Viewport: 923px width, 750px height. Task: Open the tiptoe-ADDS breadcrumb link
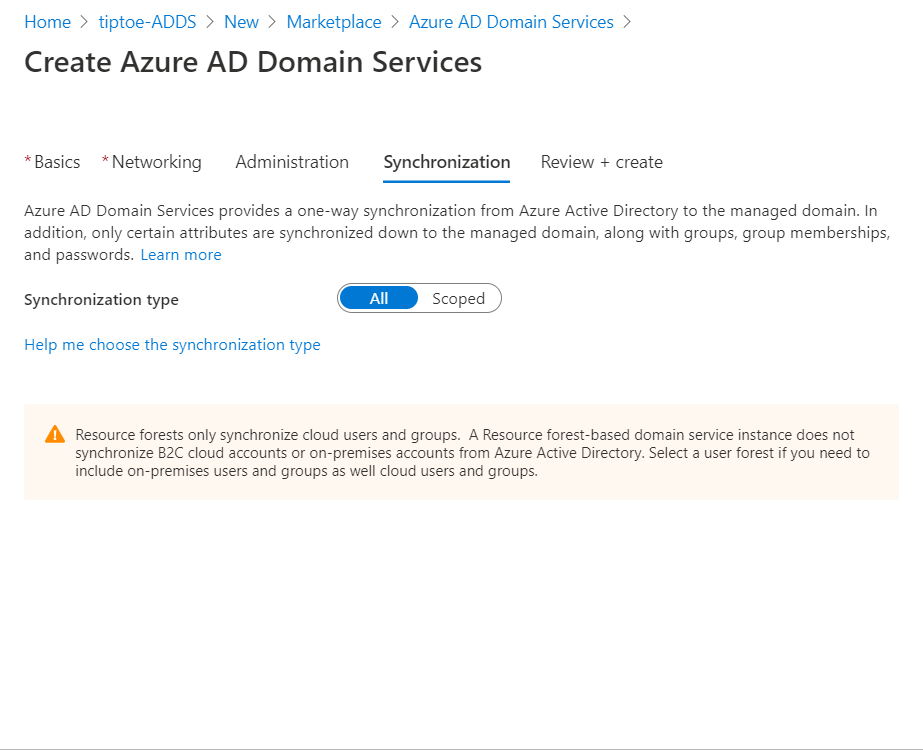point(147,22)
